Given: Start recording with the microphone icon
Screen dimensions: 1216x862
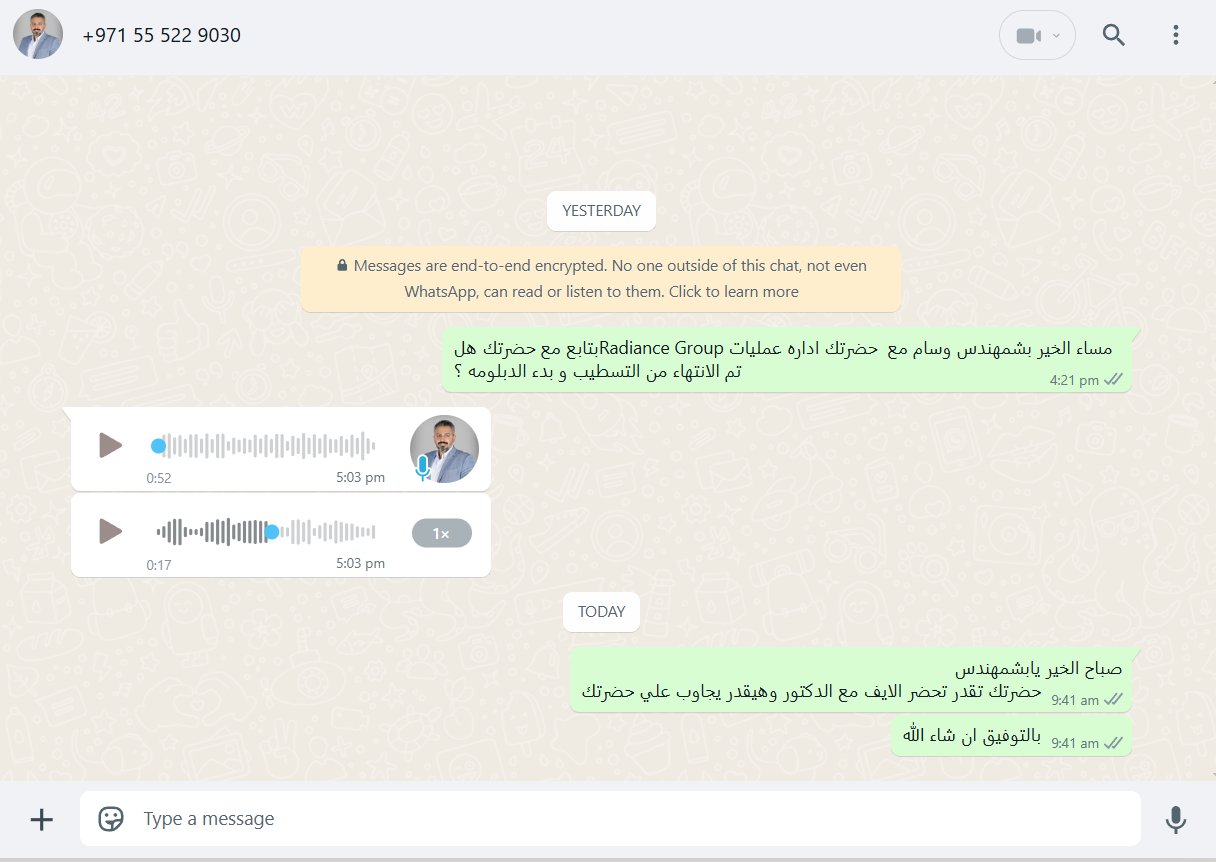Looking at the screenshot, I should coord(1176,820).
